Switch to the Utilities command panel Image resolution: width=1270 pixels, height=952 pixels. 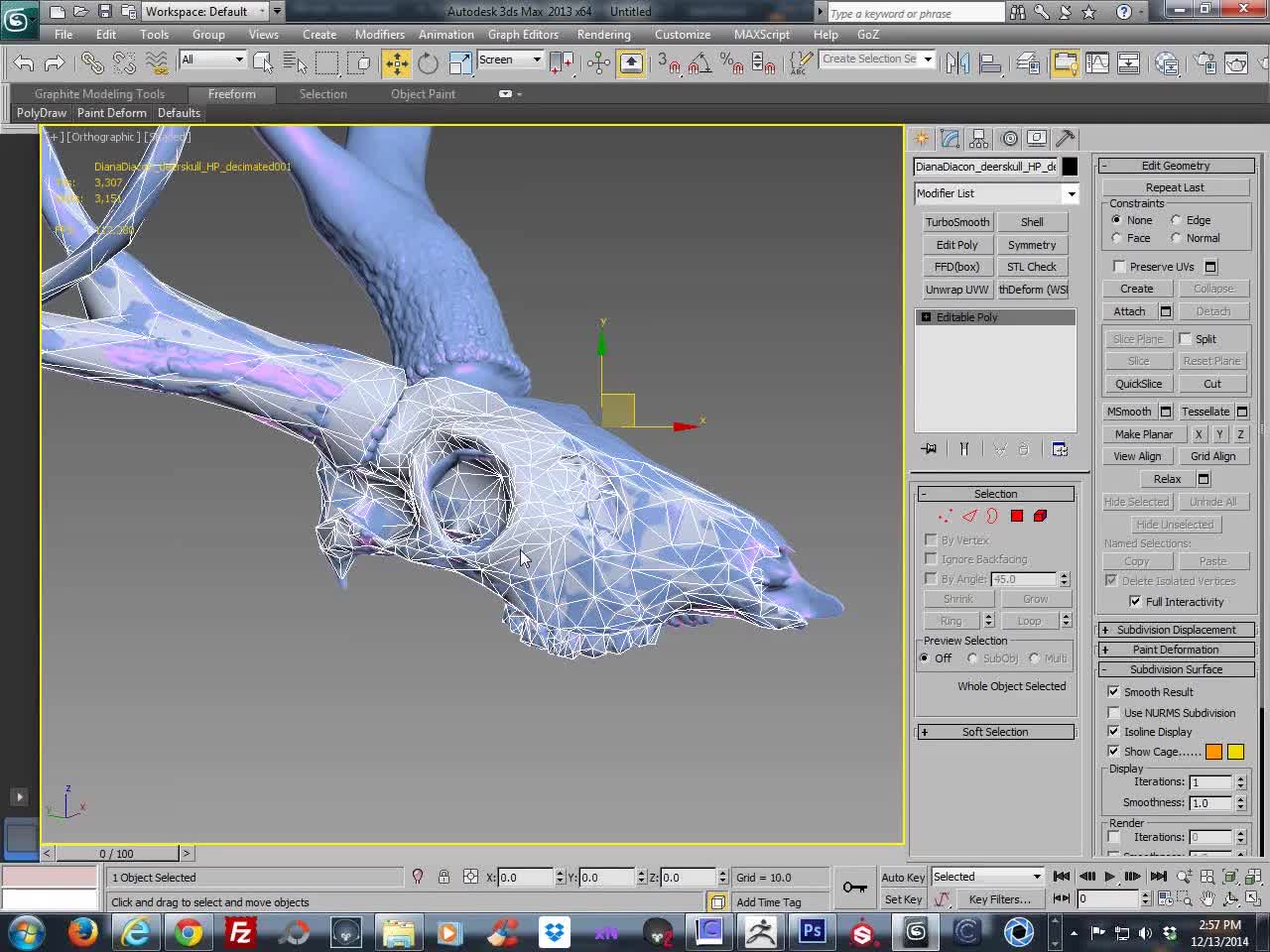1066,139
